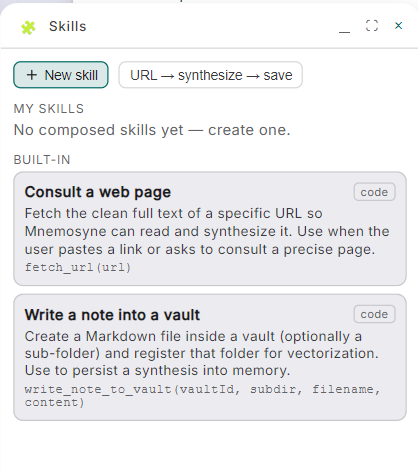The image size is (418, 472).
Task: Click the 'No composed skills yet' message
Action: [x=152, y=130]
